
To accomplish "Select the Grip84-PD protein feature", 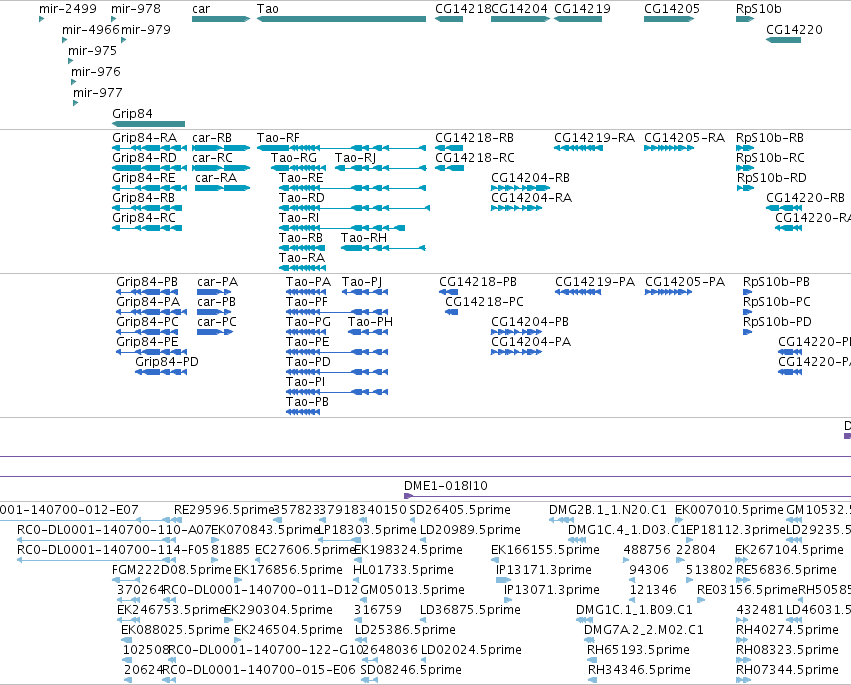I will click(161, 372).
